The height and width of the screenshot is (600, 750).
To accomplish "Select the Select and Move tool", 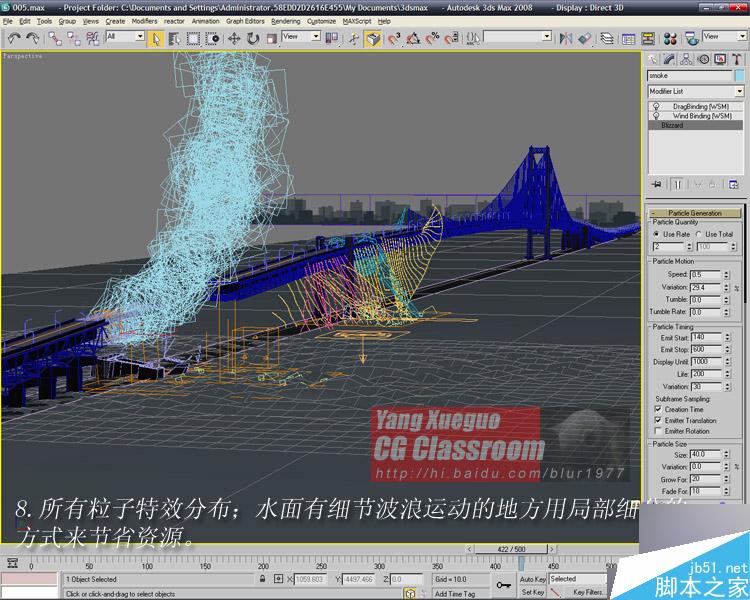I will (234, 39).
